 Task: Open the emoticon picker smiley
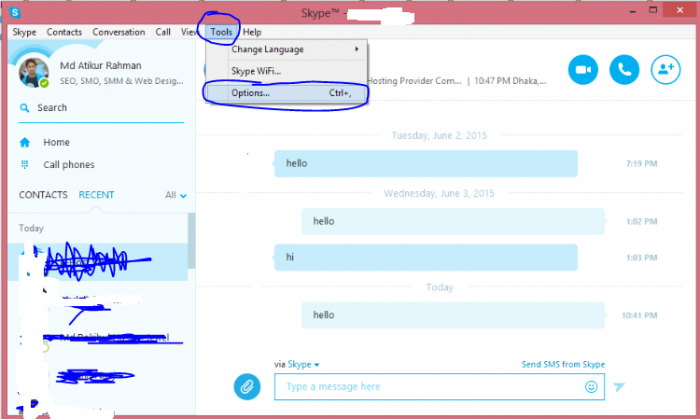[x=591, y=386]
